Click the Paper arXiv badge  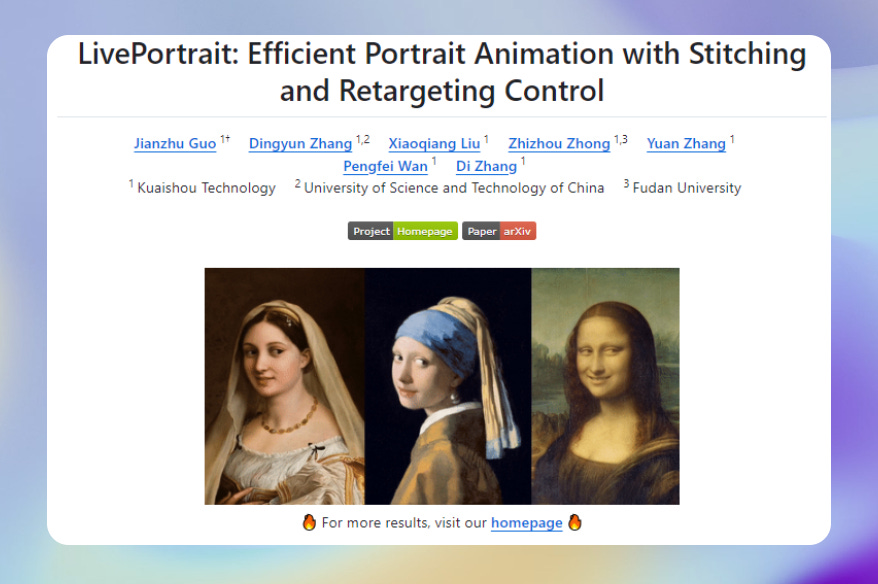[499, 231]
